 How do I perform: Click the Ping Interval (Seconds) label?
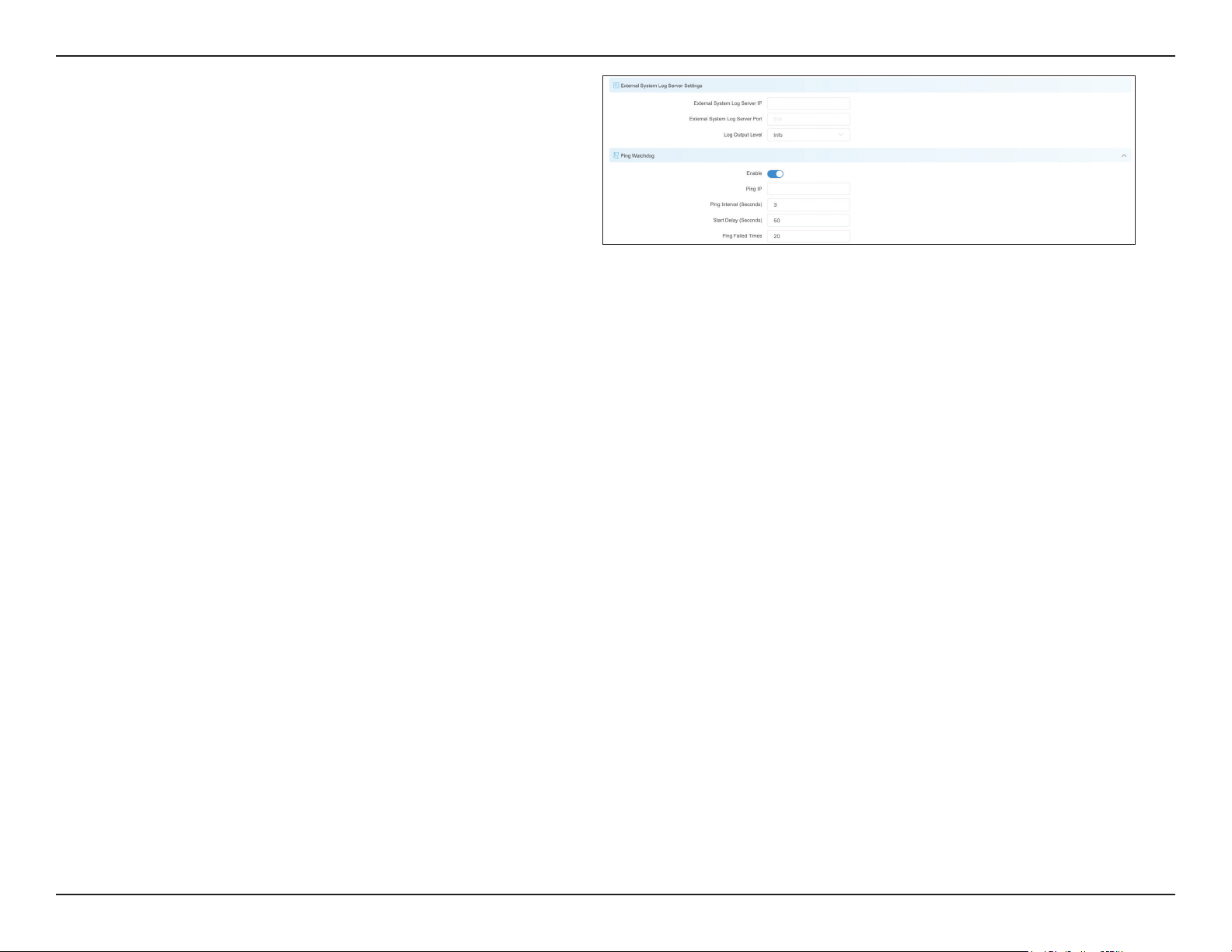point(736,204)
